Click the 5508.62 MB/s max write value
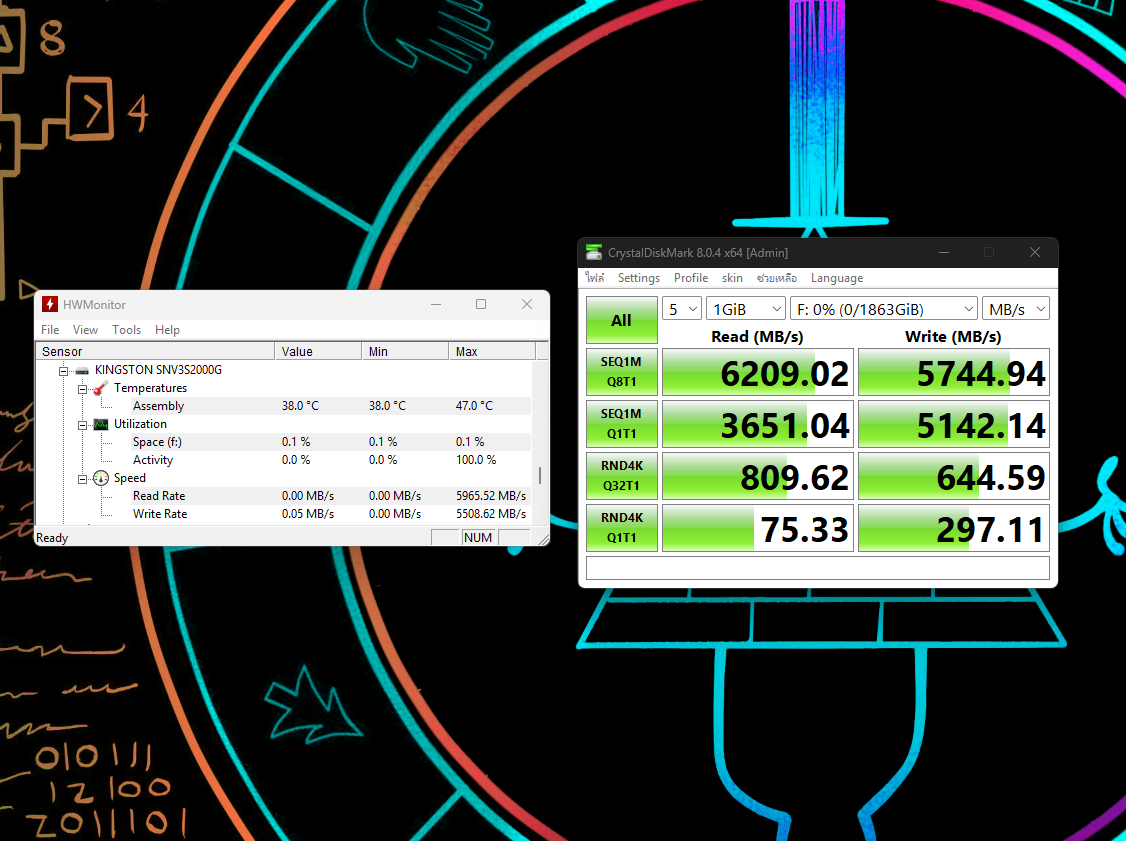 [491, 514]
